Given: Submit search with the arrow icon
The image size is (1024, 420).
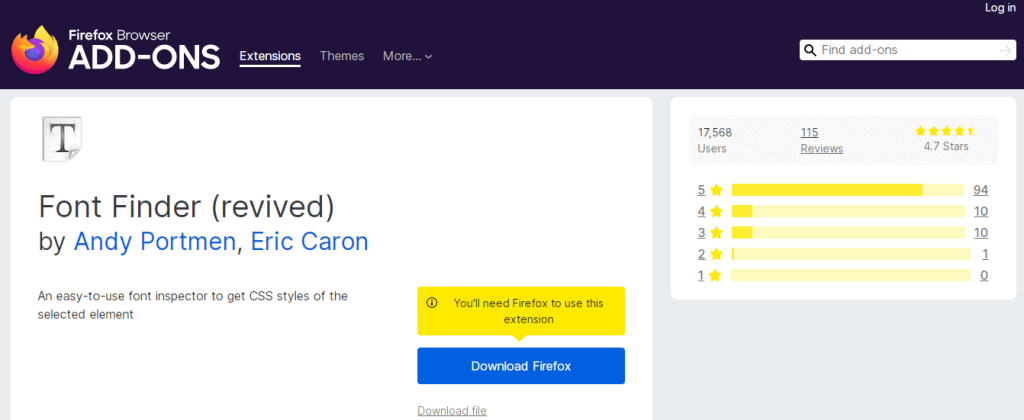Looking at the screenshot, I should pyautogui.click(x=1005, y=50).
